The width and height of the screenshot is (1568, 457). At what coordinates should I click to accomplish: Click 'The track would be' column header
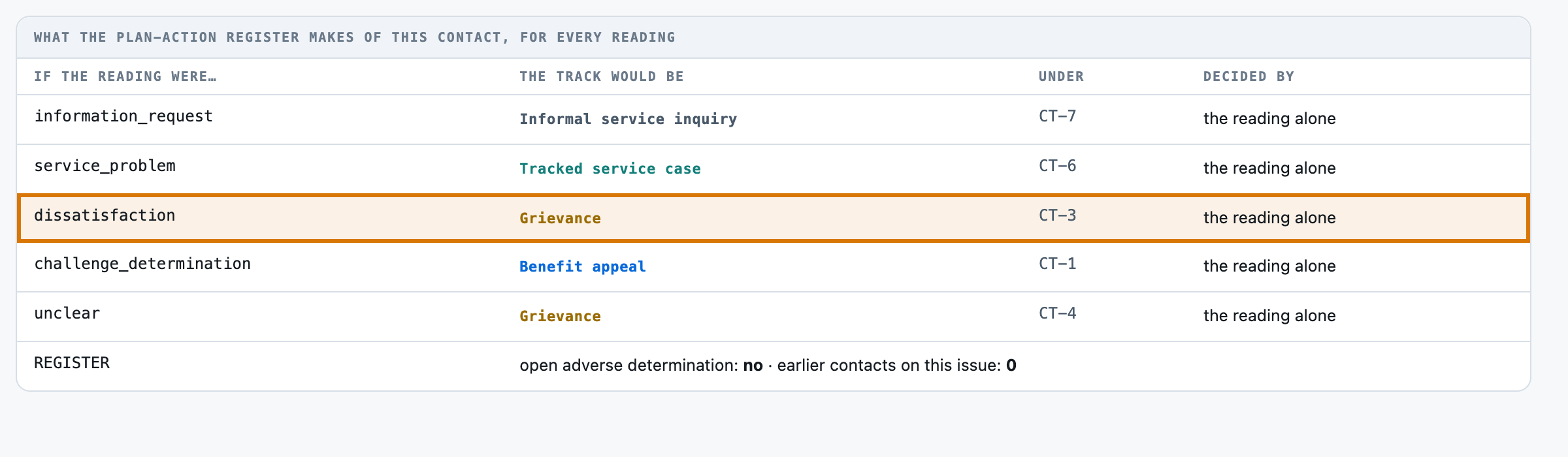(x=602, y=76)
